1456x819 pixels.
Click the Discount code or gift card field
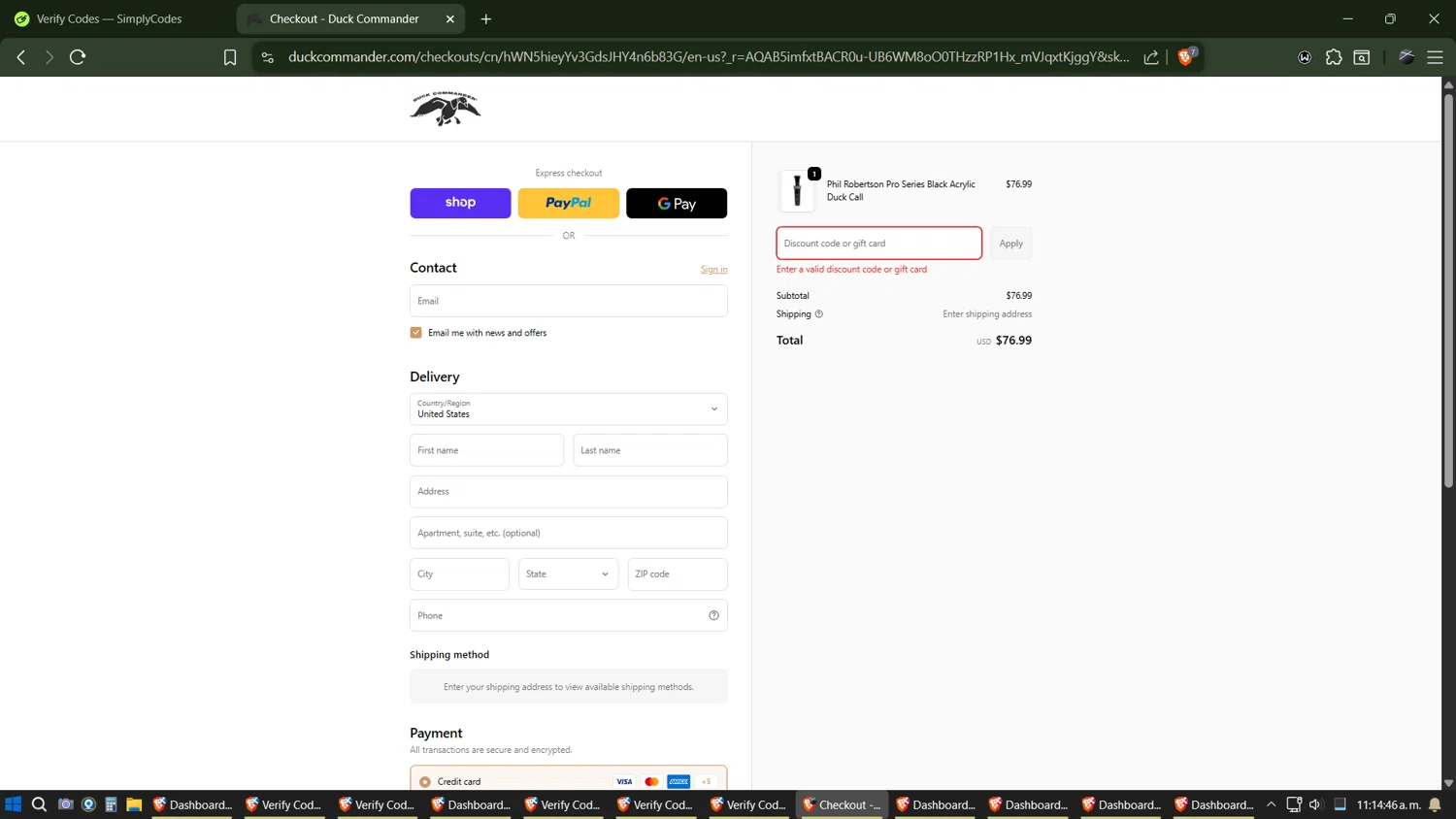879,244
